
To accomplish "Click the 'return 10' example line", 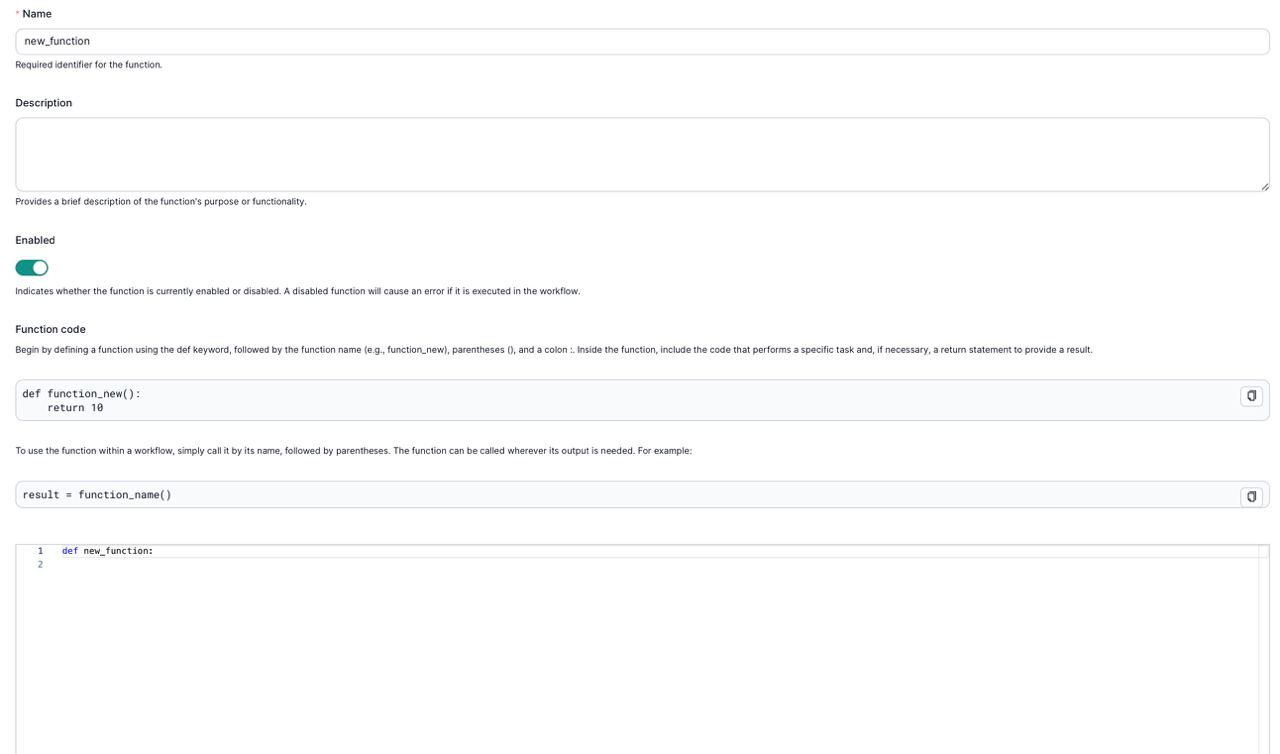I will (x=75, y=408).
